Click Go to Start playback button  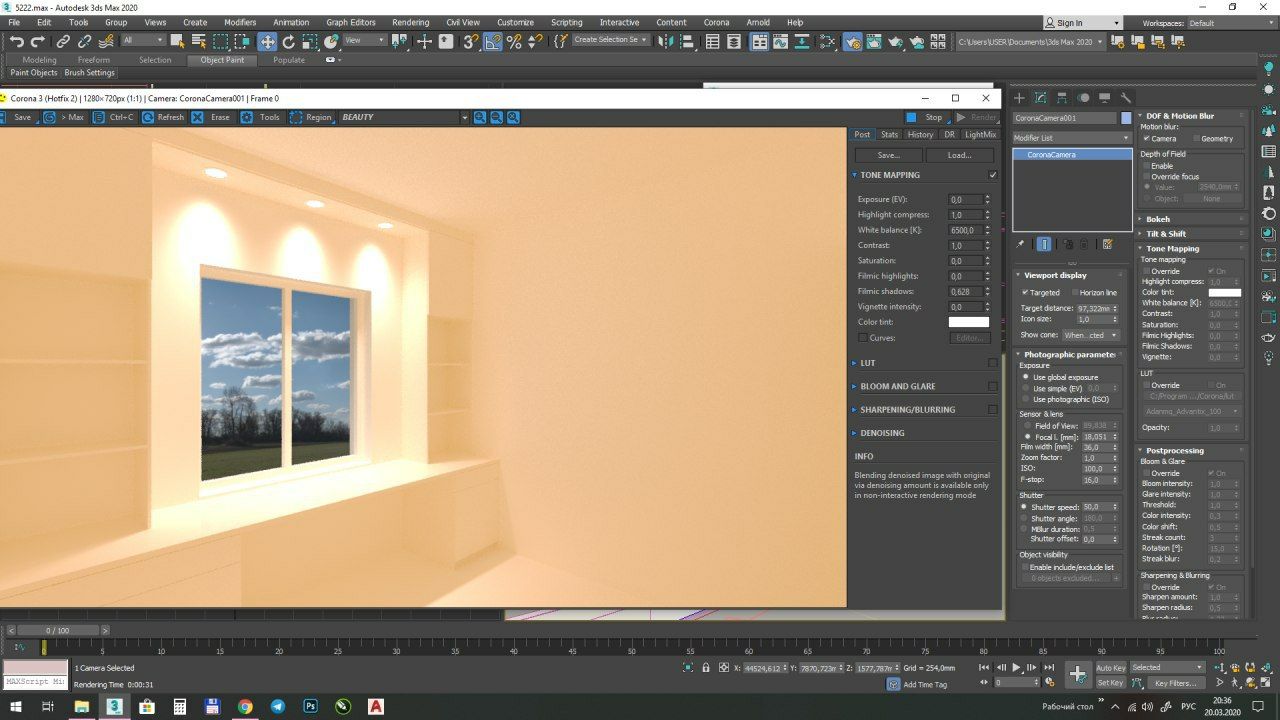click(984, 667)
